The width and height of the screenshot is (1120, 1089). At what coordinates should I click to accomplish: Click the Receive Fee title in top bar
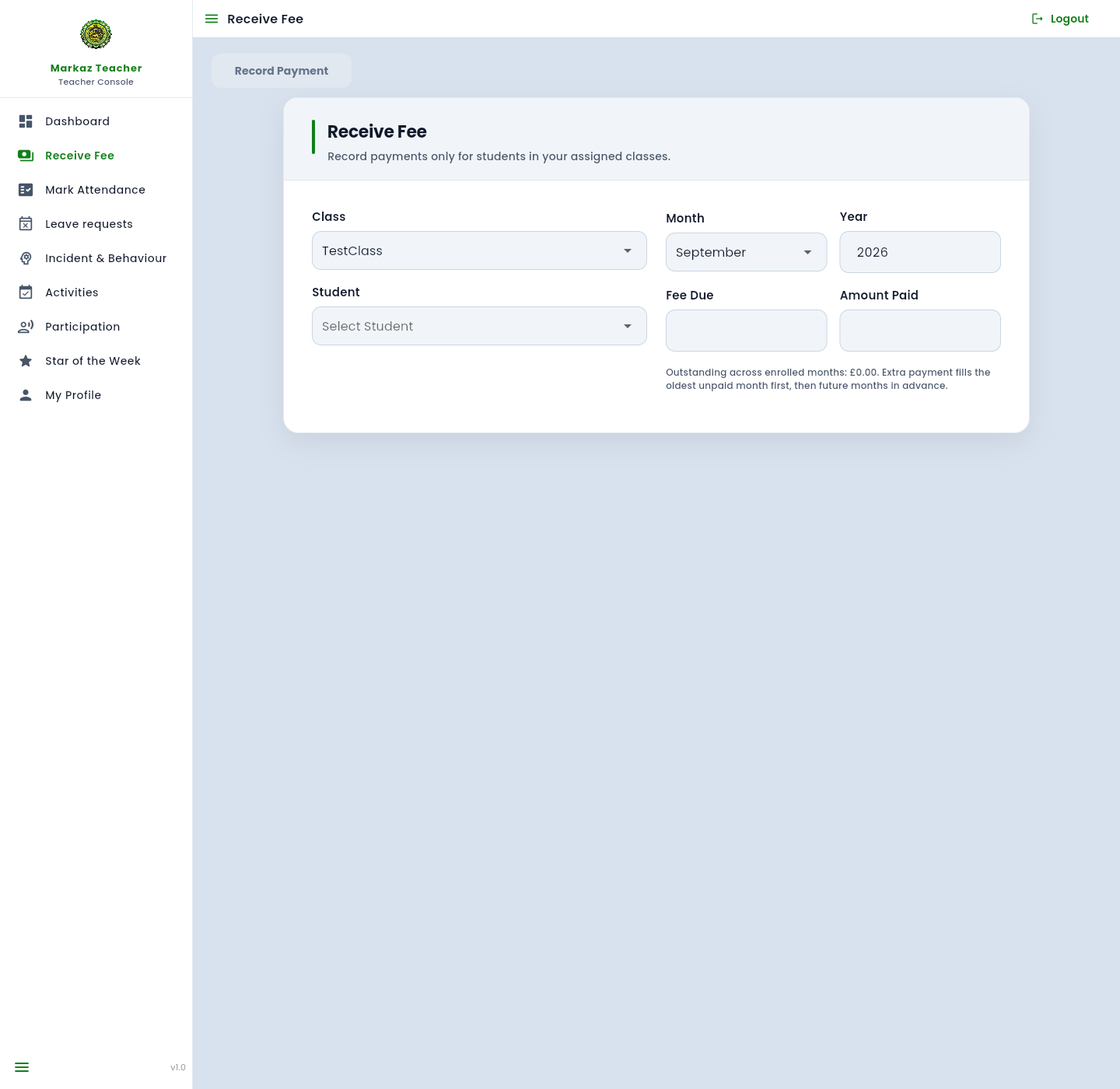pyautogui.click(x=265, y=19)
